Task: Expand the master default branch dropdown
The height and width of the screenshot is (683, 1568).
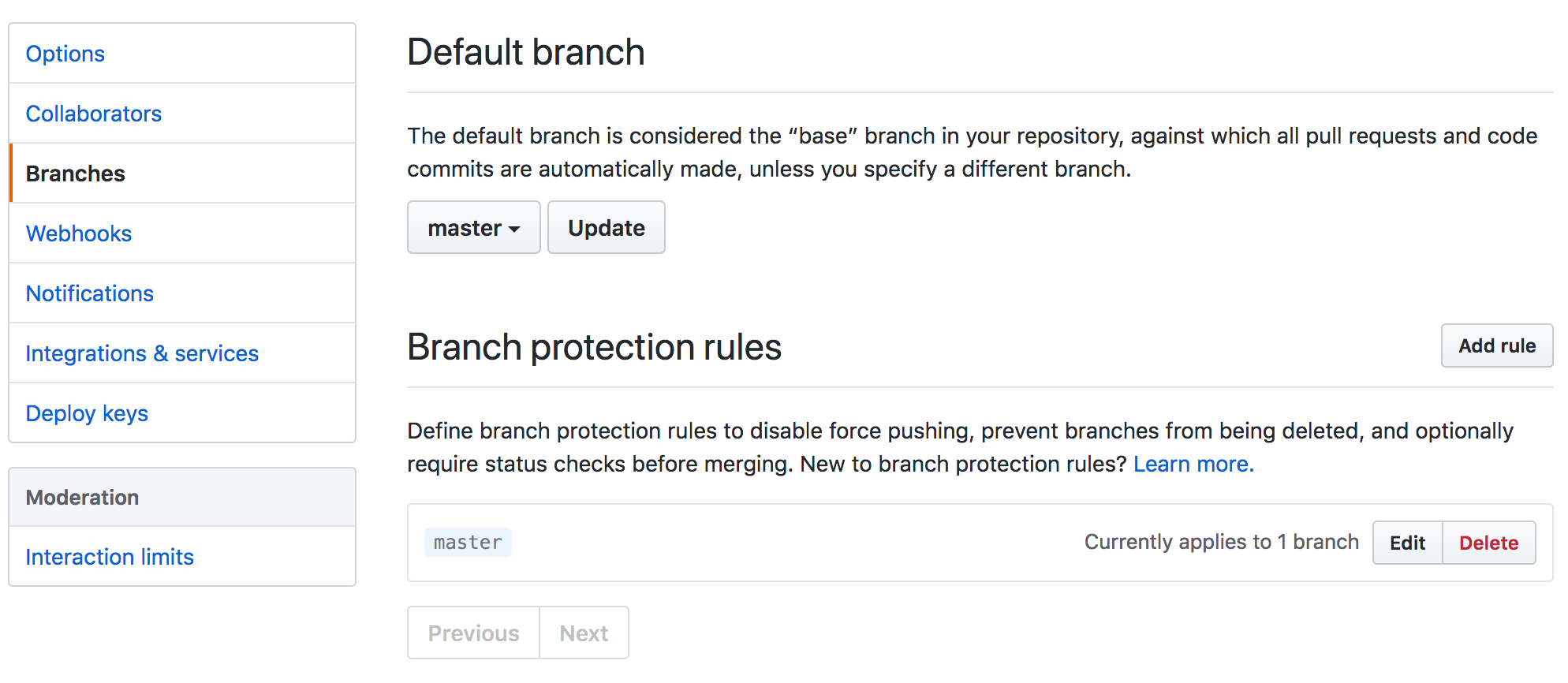Action: (473, 227)
